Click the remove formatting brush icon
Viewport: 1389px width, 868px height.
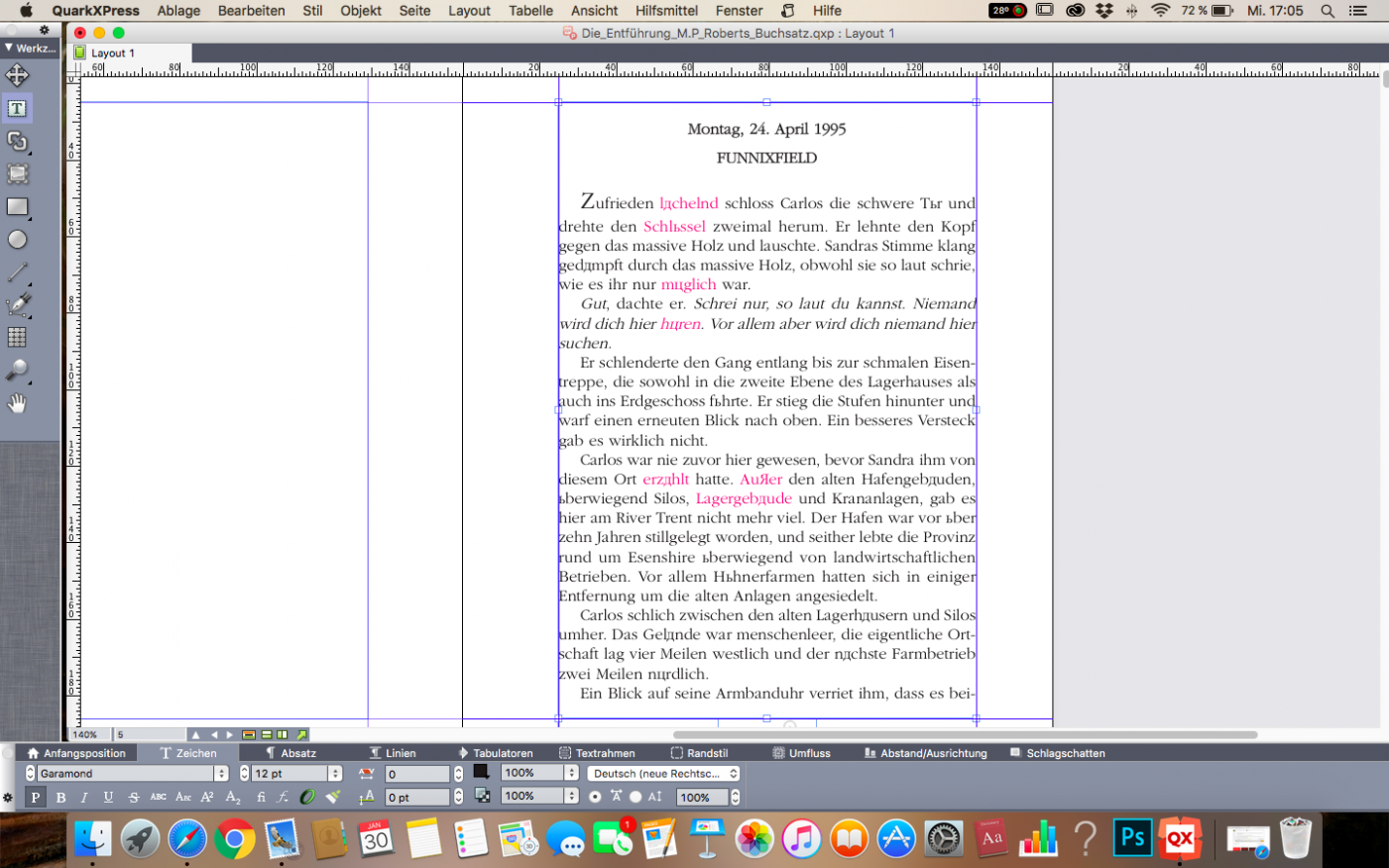[x=333, y=797]
